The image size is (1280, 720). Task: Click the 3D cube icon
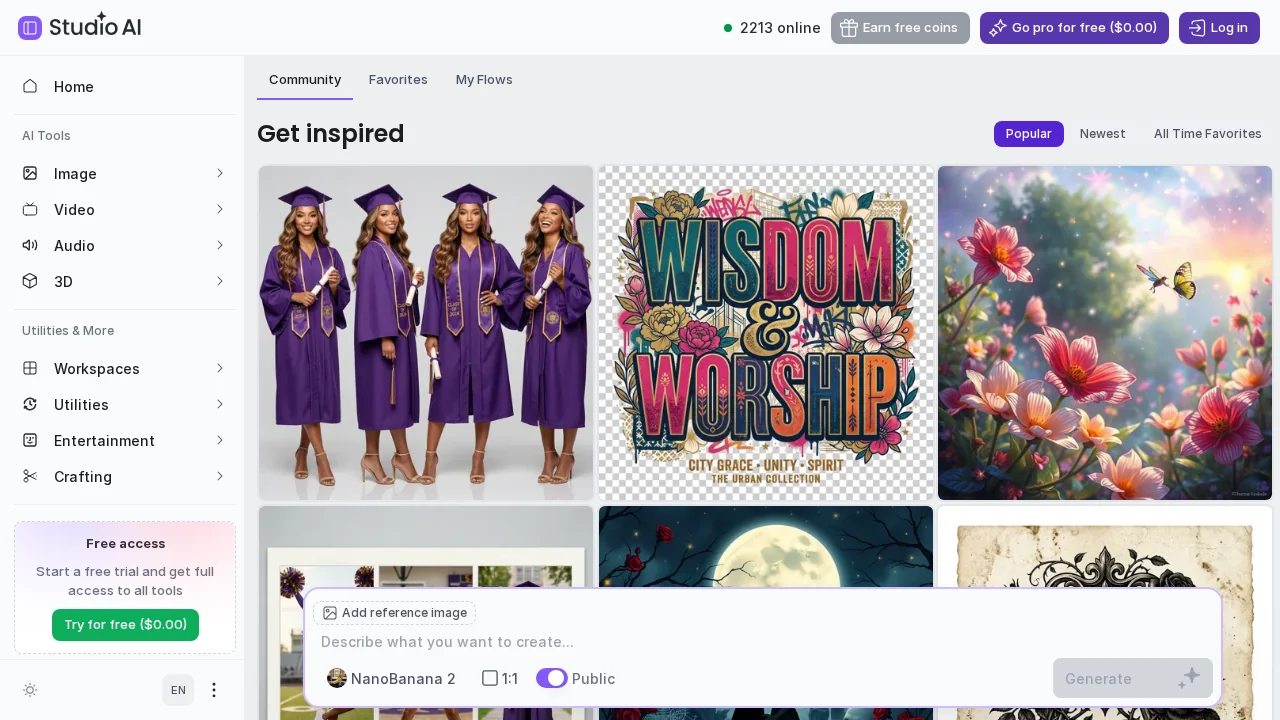30,282
